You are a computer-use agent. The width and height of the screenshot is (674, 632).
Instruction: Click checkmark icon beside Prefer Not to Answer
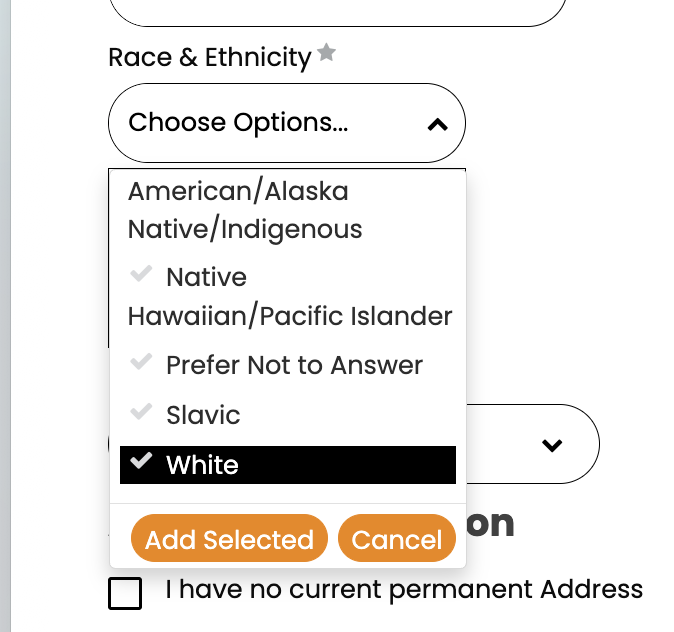click(142, 364)
